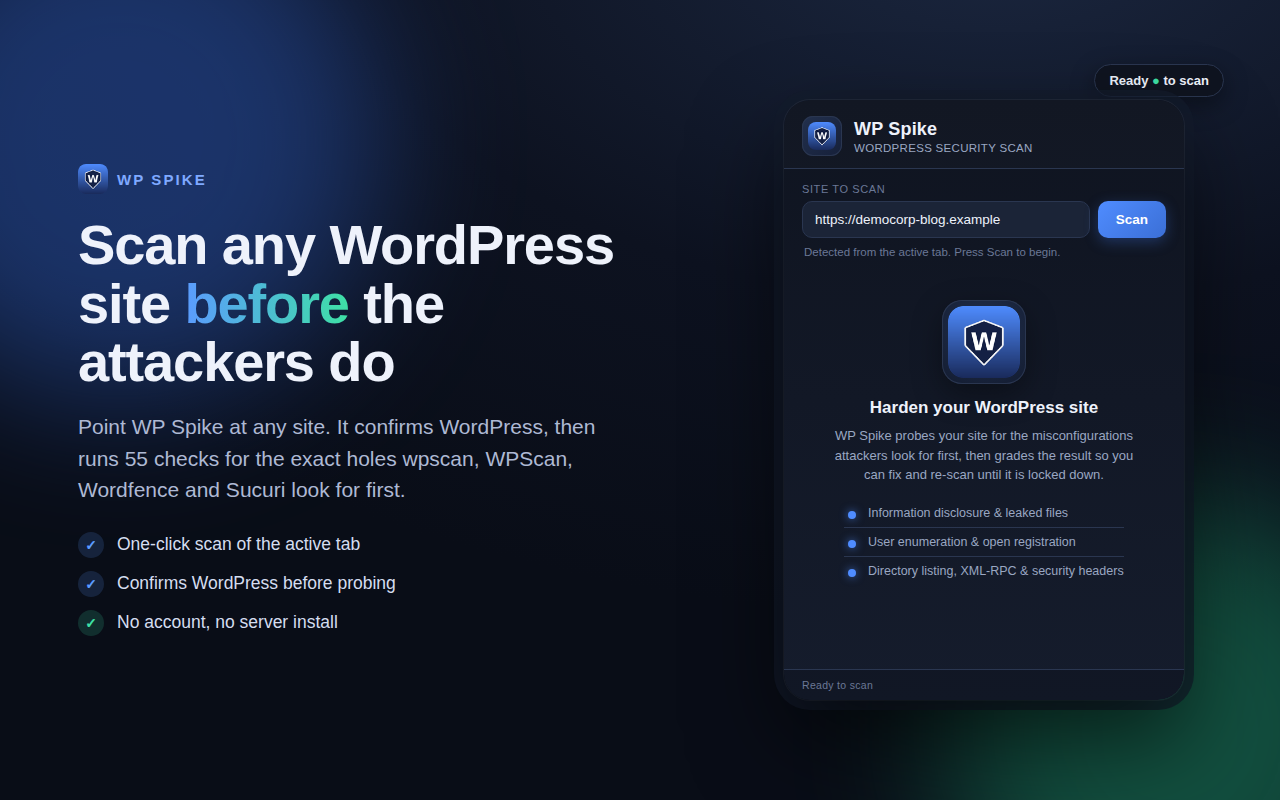Click the No account, no server install text

227,622
